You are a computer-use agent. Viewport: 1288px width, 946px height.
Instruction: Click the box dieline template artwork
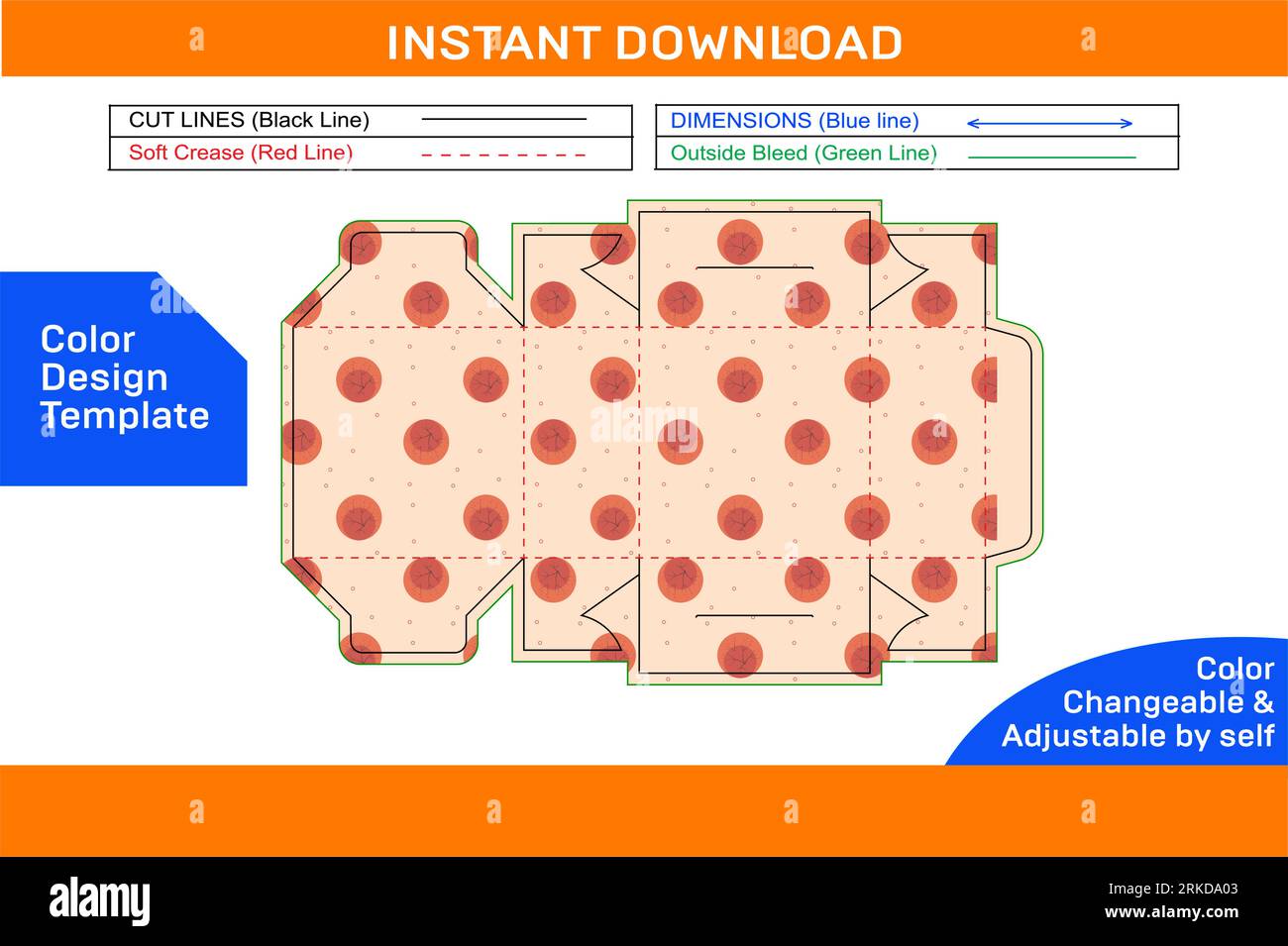coord(662,442)
